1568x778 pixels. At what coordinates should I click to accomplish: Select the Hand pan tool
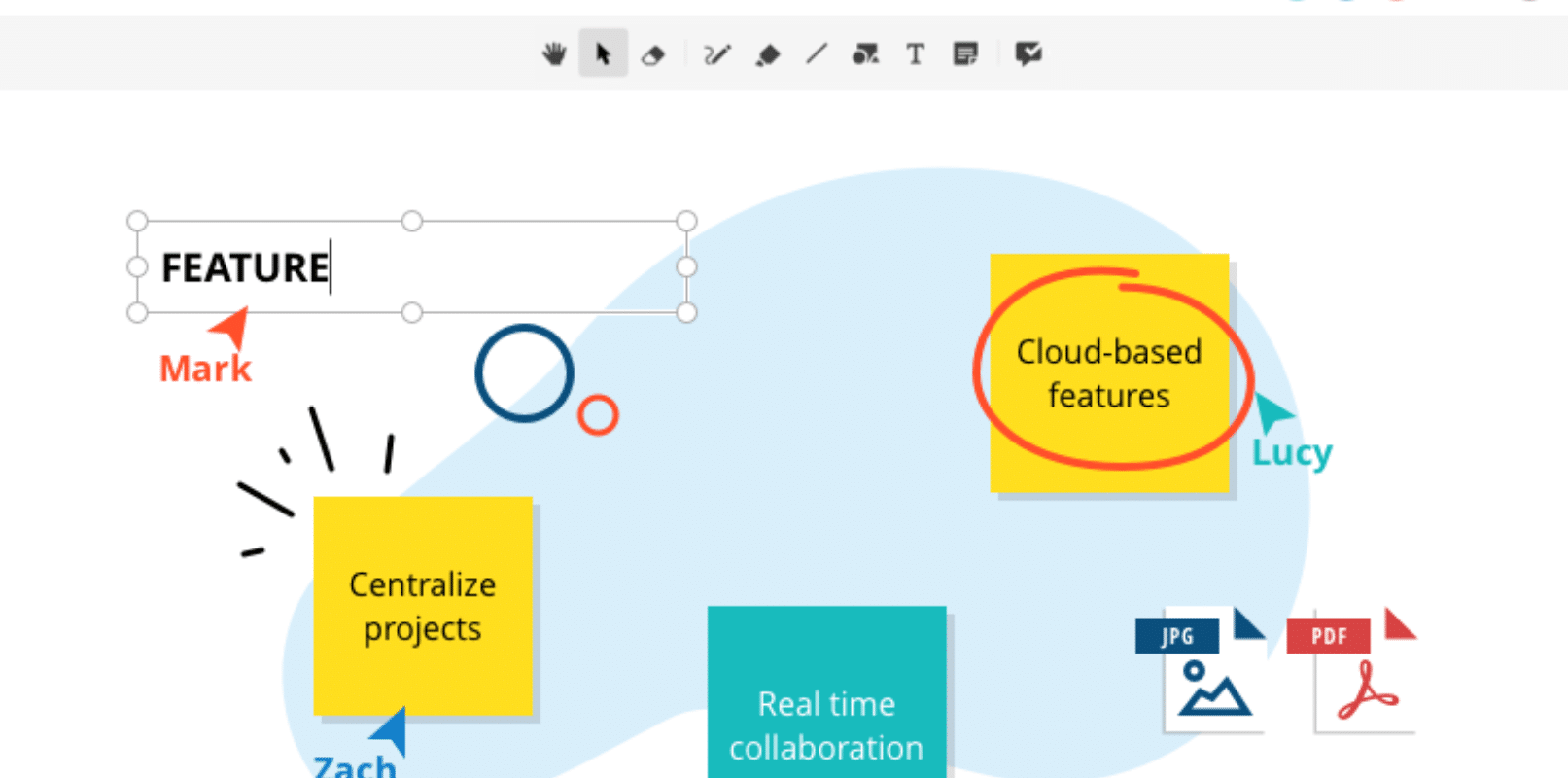554,54
